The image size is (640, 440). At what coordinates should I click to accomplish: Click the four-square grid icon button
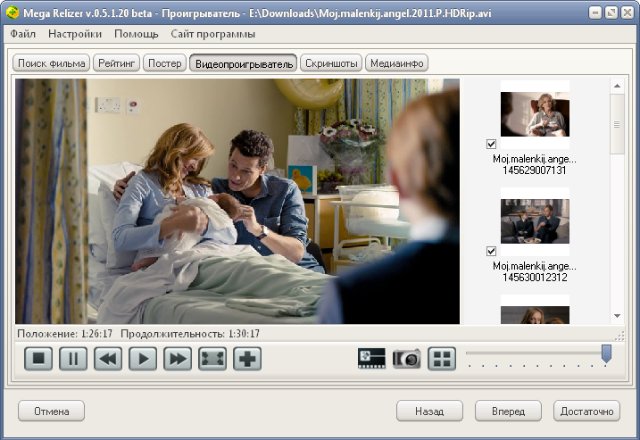tap(442, 359)
